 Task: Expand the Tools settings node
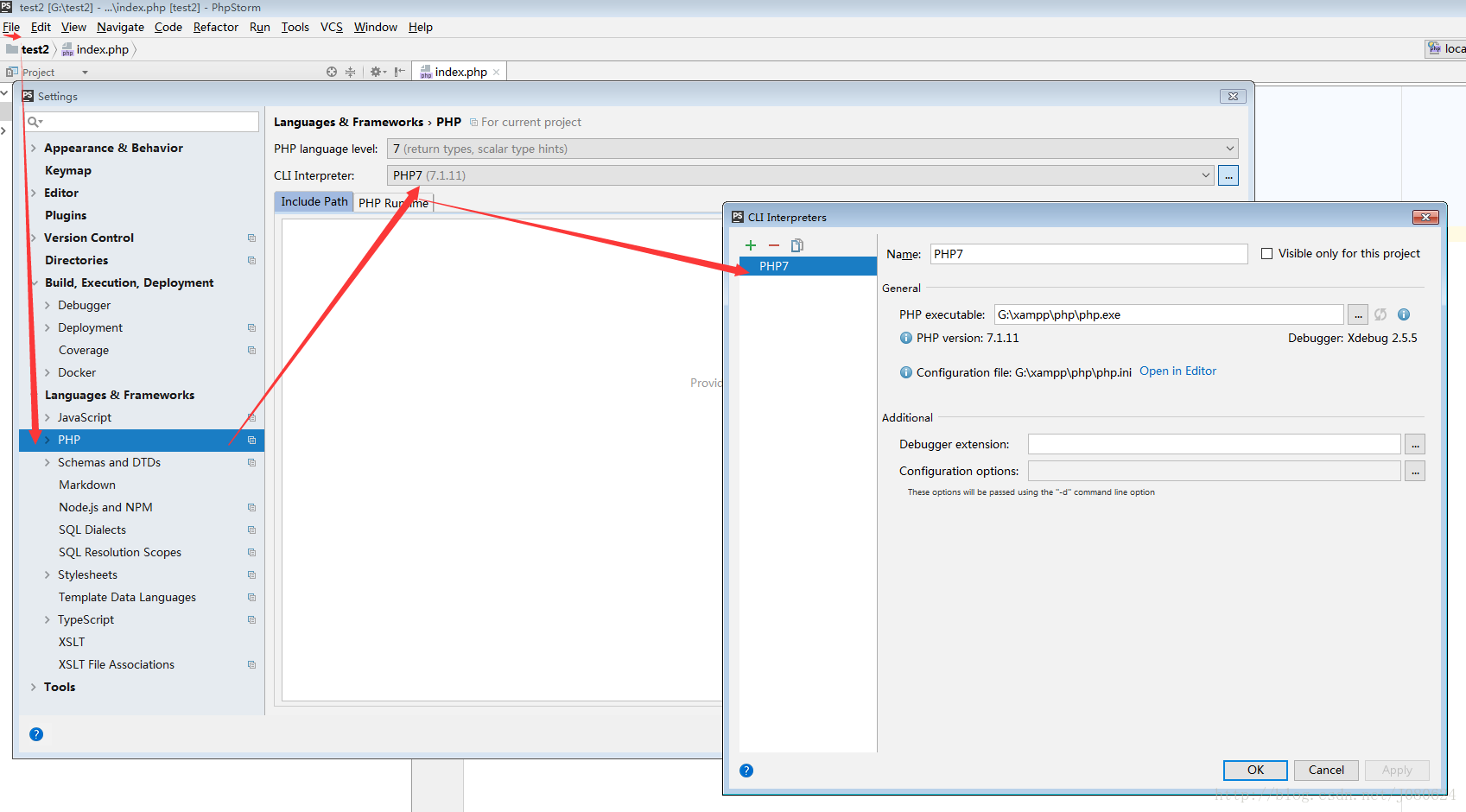(x=34, y=688)
